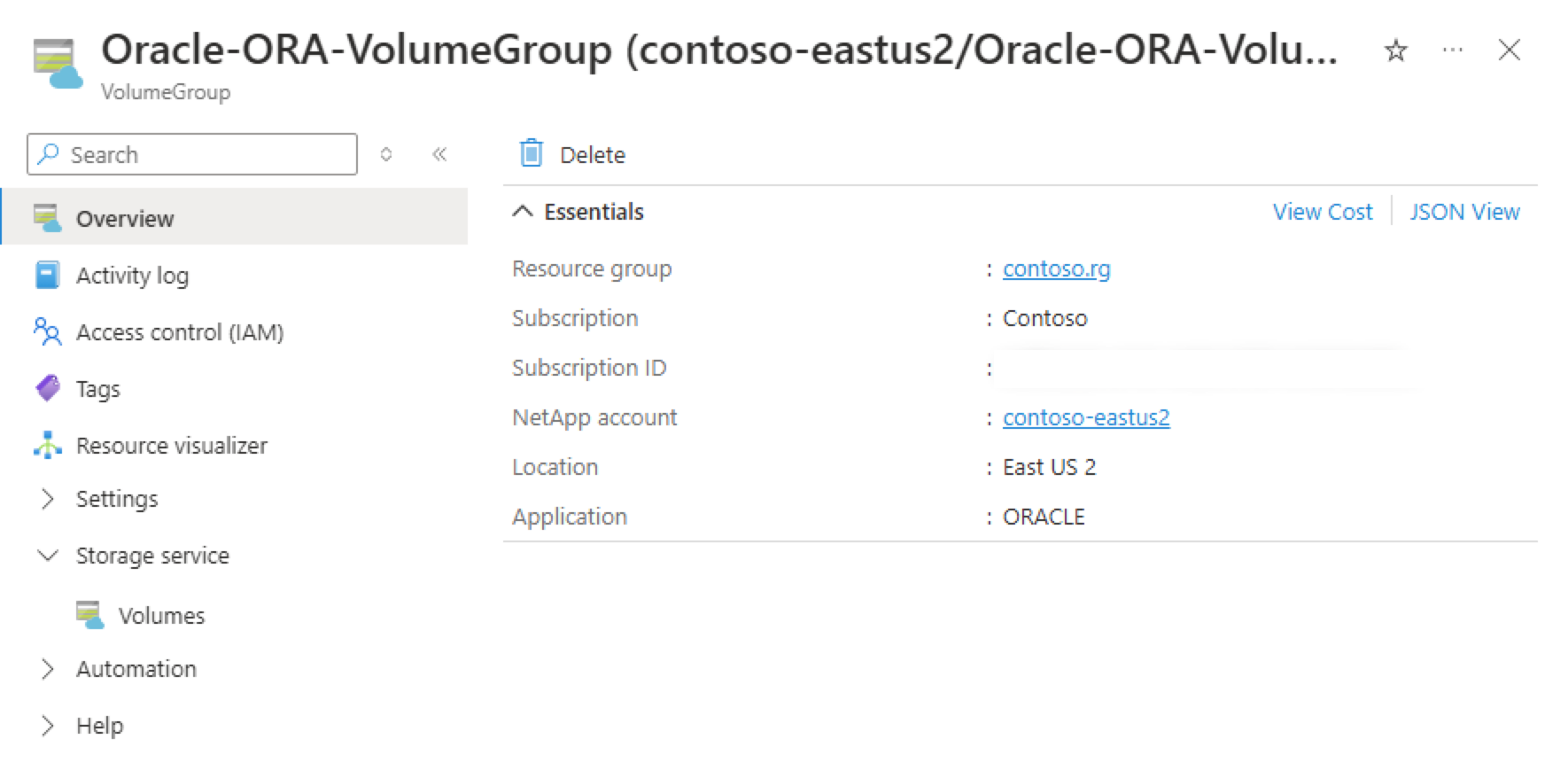Screen dimensions: 1568x778
Task: Open View Cost link
Action: 1323,212
